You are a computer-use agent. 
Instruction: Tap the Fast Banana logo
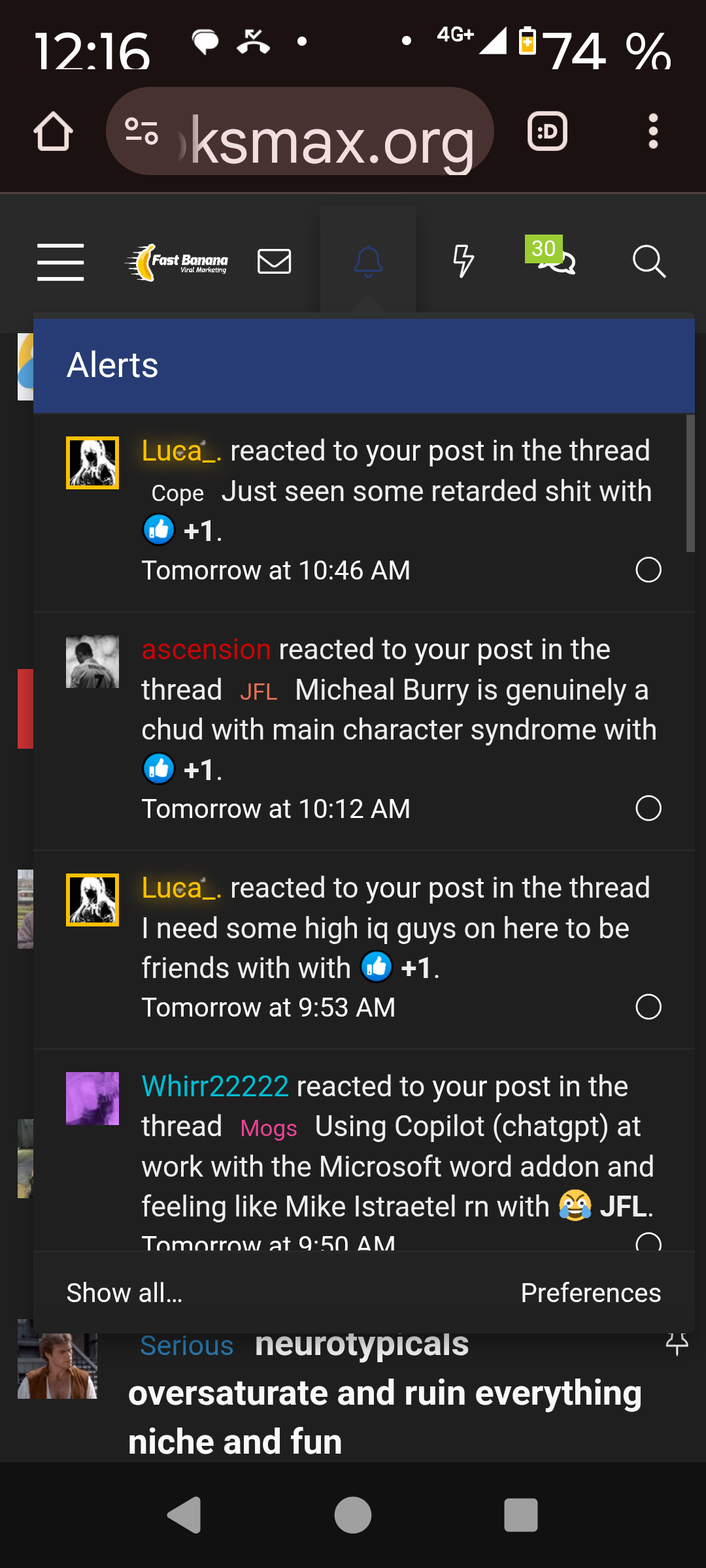tap(176, 261)
